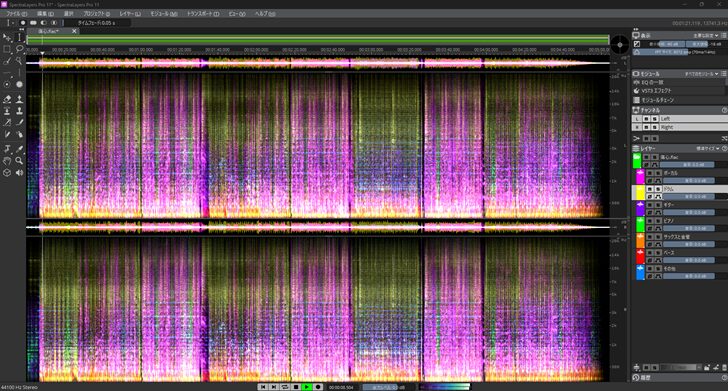
Task: Click the yellow ドラム layer color swatch
Action: [x=640, y=192]
